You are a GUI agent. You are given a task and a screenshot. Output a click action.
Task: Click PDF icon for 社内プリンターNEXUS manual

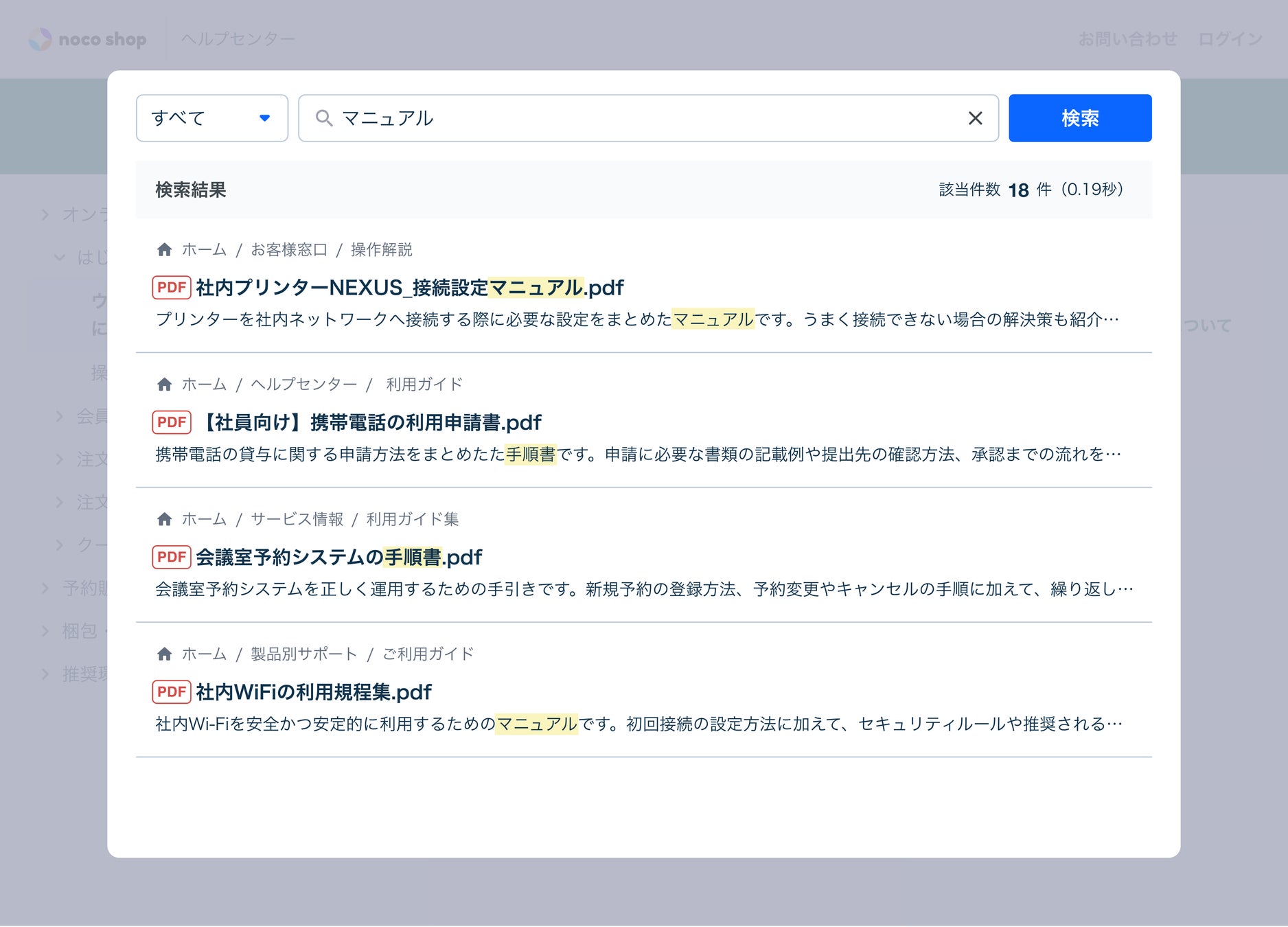171,287
